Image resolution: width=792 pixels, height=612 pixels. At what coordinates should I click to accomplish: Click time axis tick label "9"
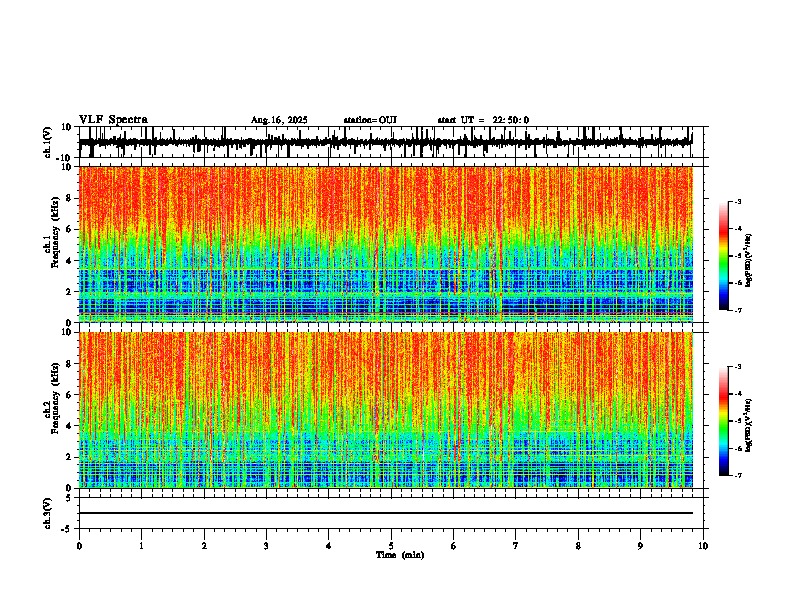click(640, 546)
